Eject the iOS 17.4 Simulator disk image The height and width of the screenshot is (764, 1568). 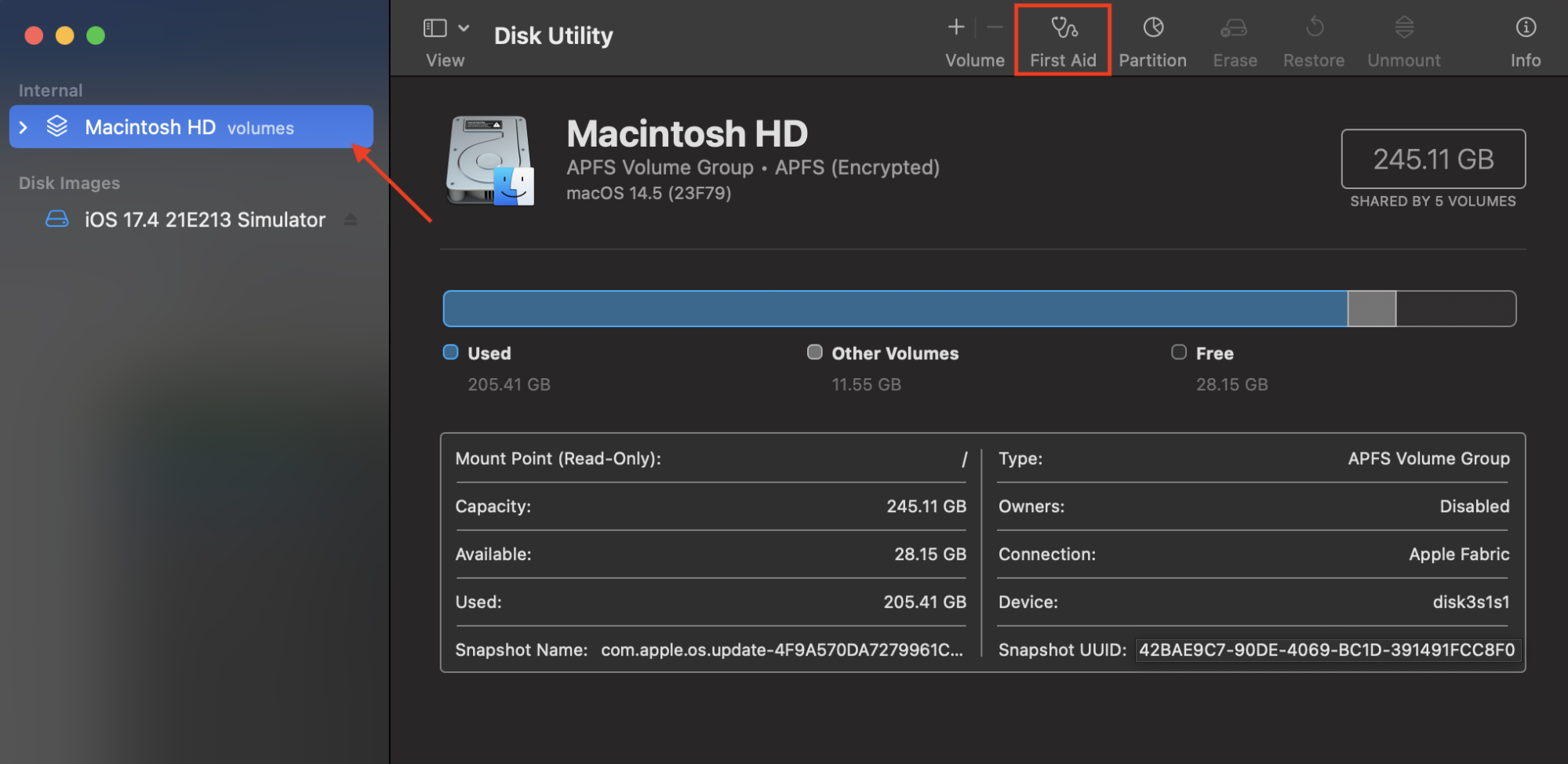pos(351,219)
